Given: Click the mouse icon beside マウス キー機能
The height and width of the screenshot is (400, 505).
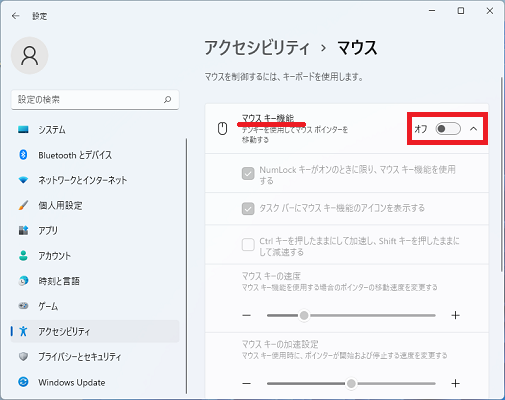Looking at the screenshot, I should tap(222, 129).
